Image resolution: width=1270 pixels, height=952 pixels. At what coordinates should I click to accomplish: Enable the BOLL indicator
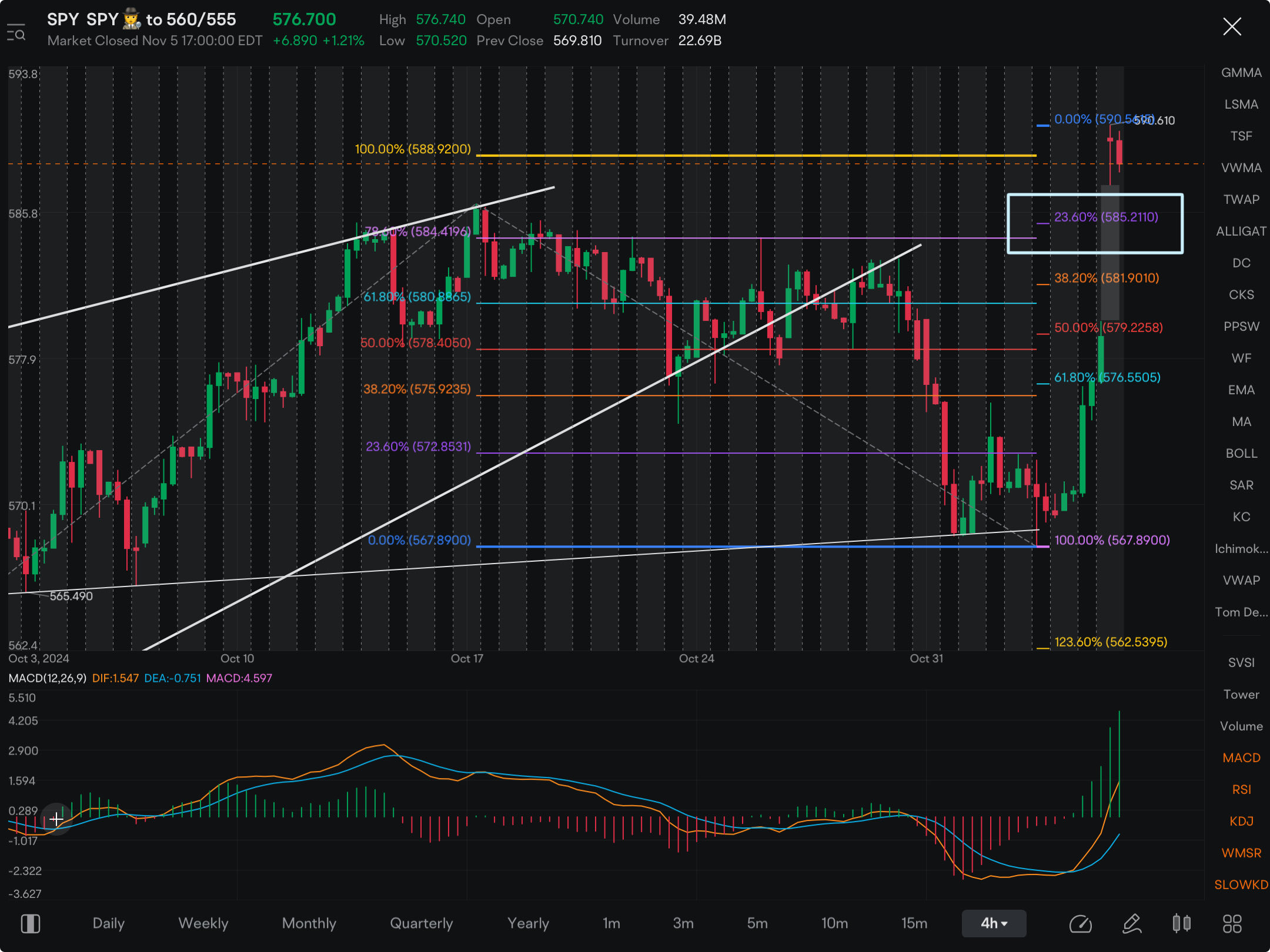pyautogui.click(x=1241, y=454)
